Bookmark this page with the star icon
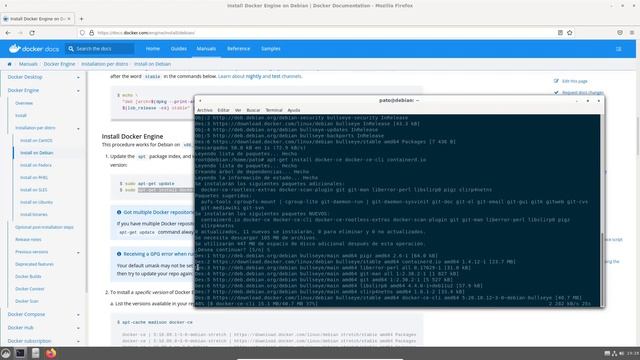Image resolution: width=640 pixels, height=360 pixels. click(x=570, y=33)
